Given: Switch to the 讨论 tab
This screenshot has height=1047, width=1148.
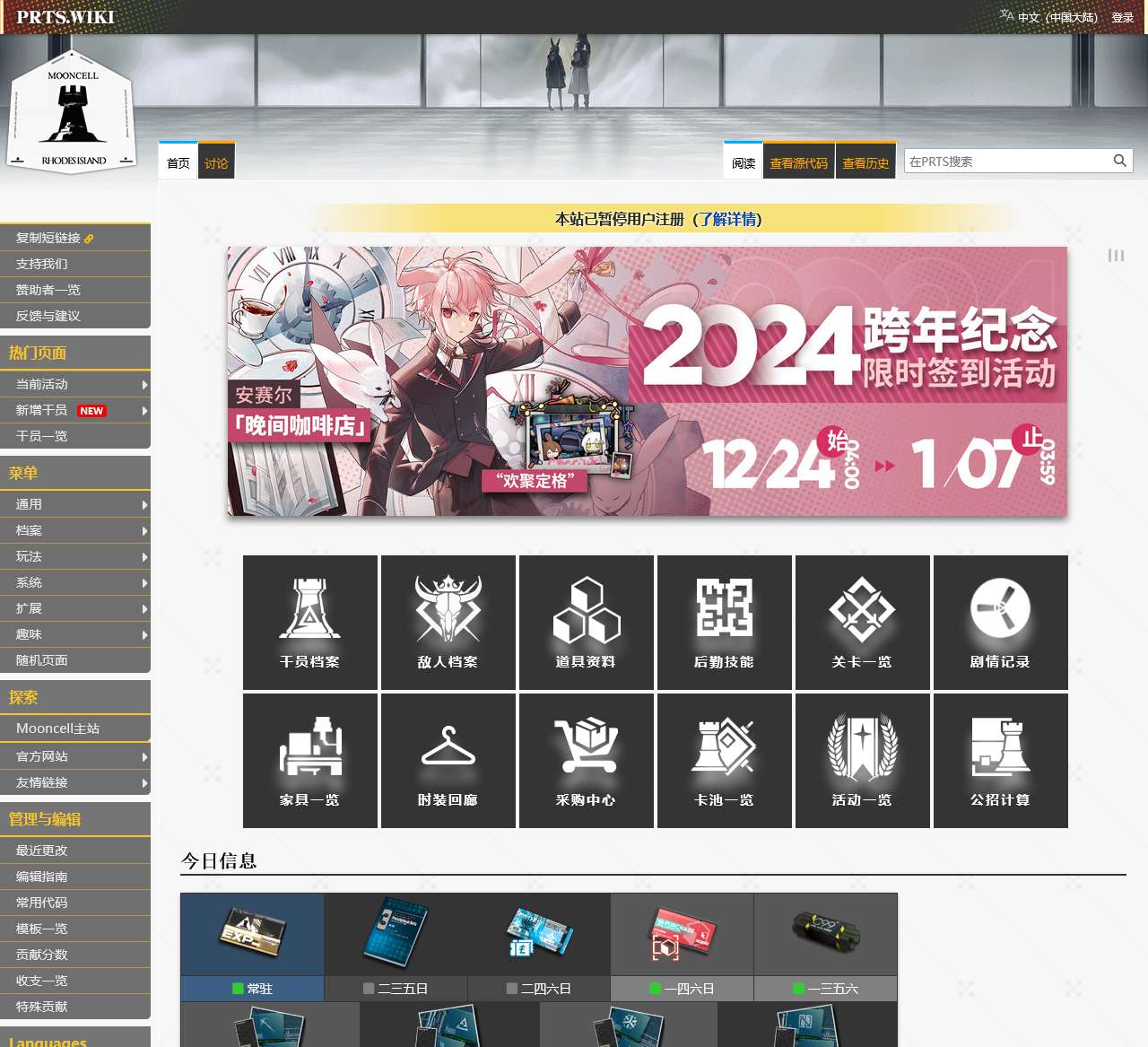Looking at the screenshot, I should click(216, 161).
